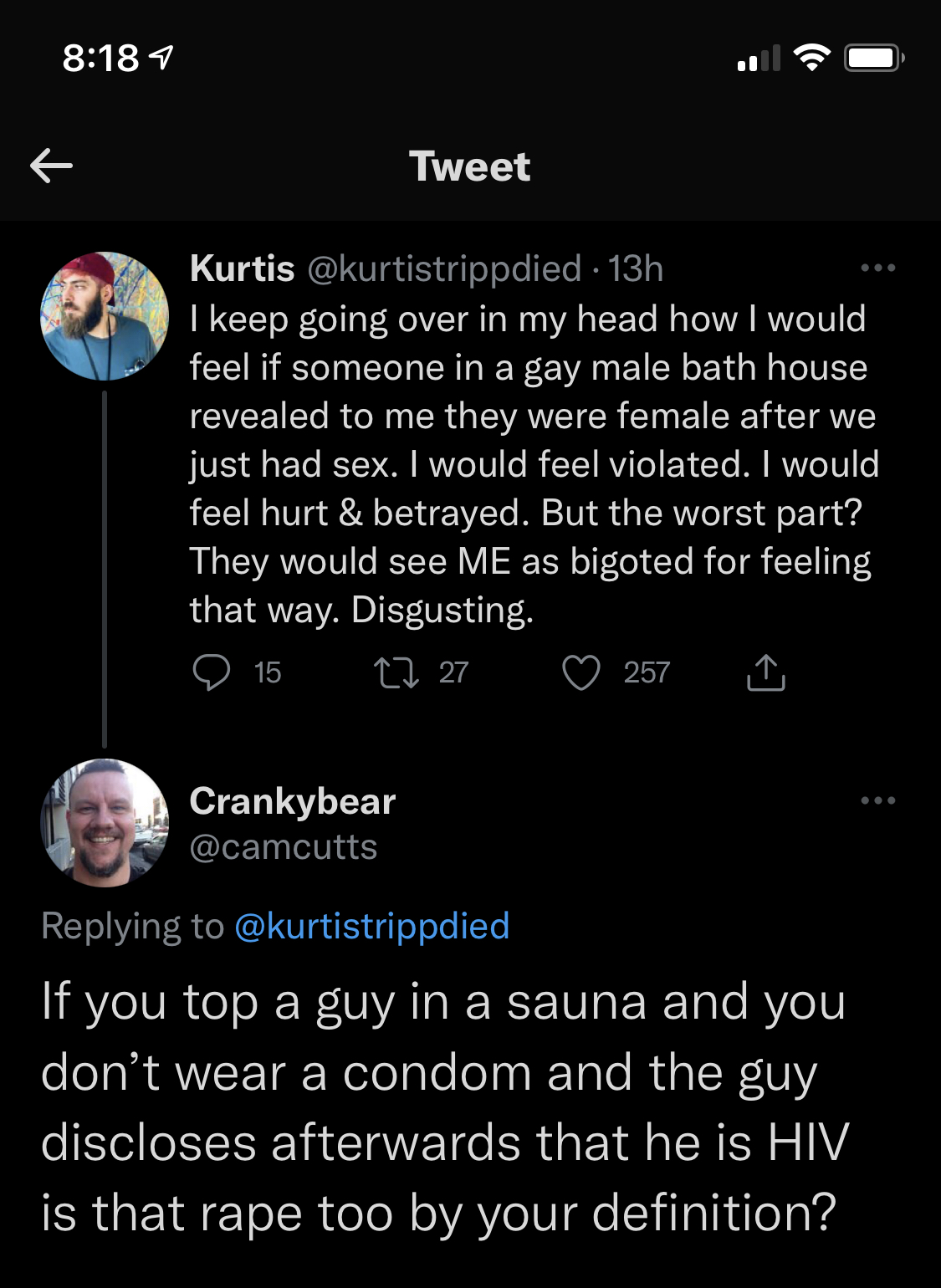The height and width of the screenshot is (1288, 941).
Task: Tap the 27 retweets count
Action: pos(453,672)
